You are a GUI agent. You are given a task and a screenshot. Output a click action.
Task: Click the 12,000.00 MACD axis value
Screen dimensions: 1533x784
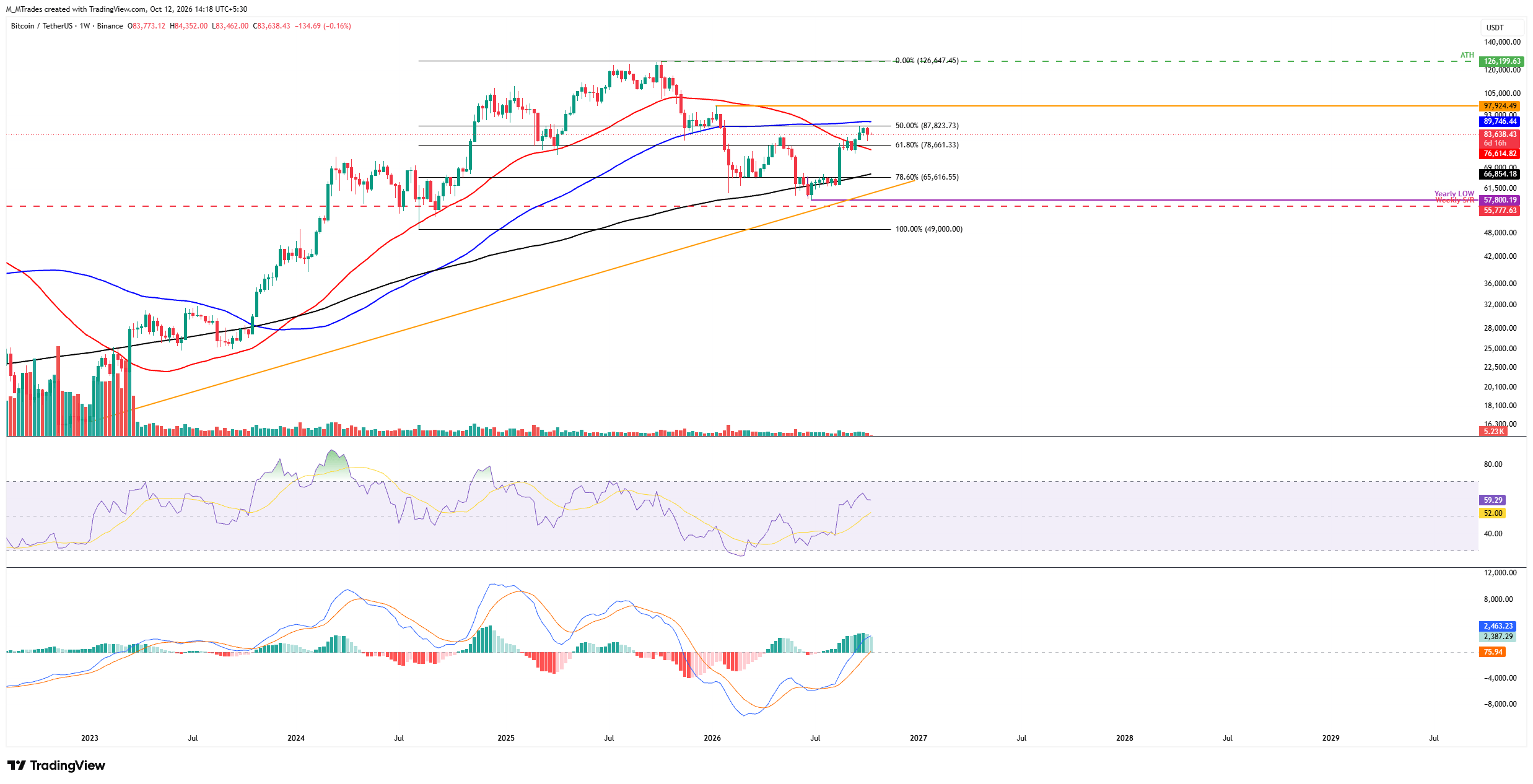click(1500, 573)
